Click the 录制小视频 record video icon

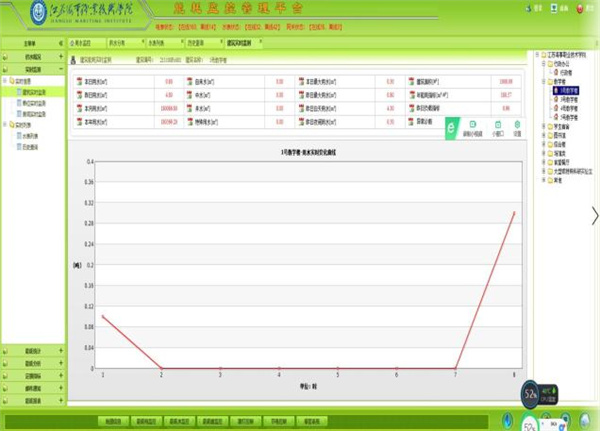point(474,127)
